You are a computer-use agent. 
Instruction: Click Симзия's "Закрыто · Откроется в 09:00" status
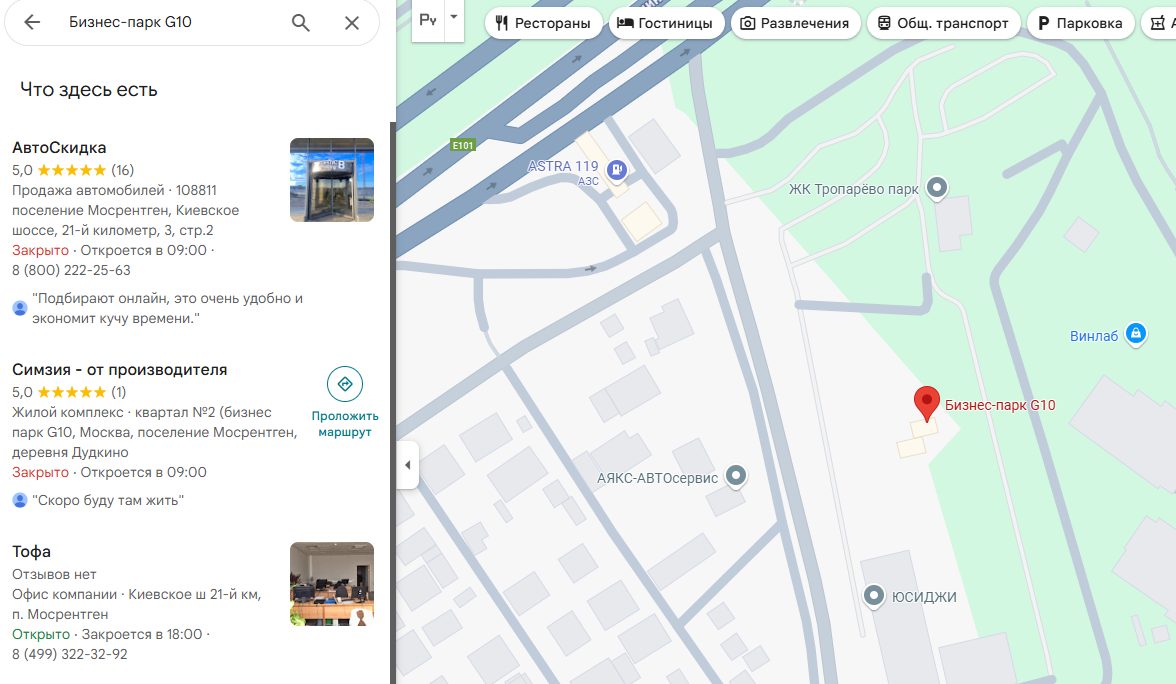[110, 472]
